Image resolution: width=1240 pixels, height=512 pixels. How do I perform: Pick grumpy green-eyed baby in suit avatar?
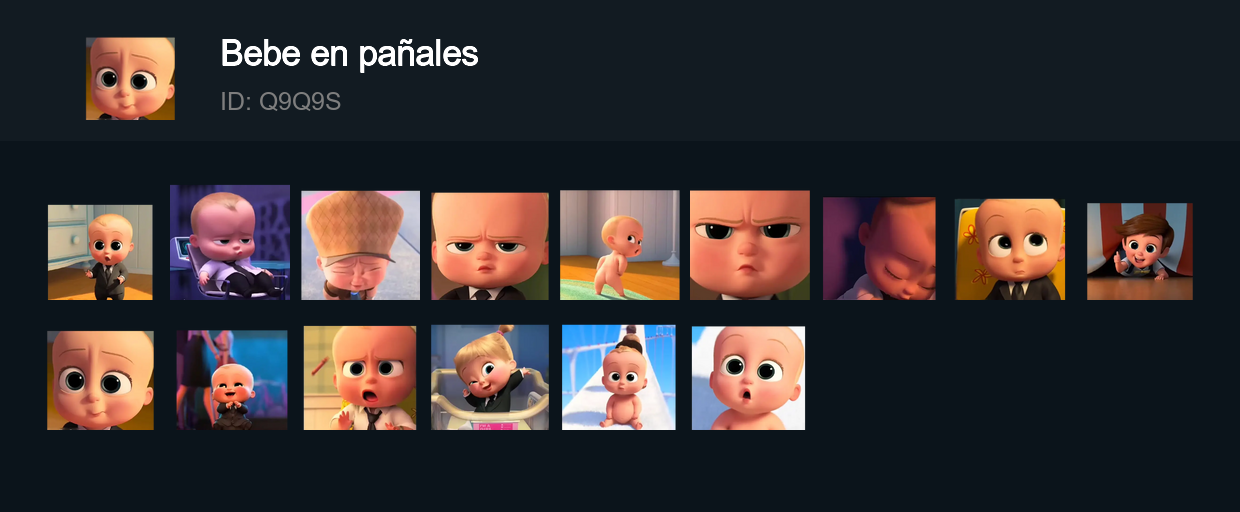(x=490, y=246)
